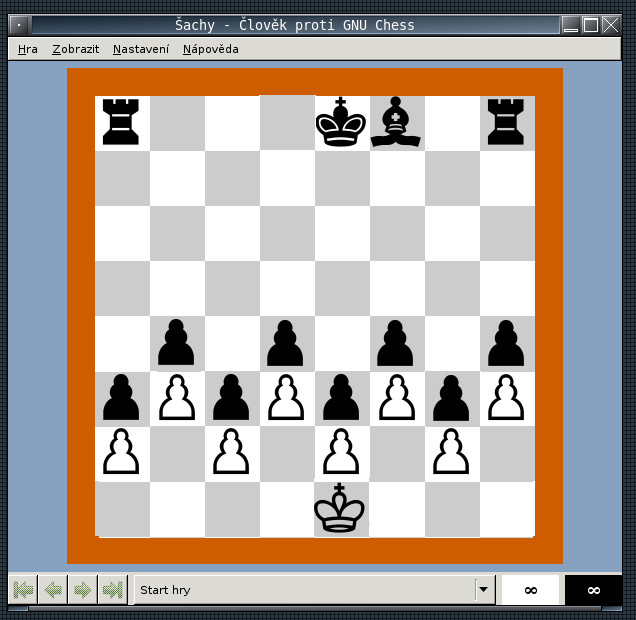
Task: Select the black pawn on e3
Action: [x=341, y=397]
